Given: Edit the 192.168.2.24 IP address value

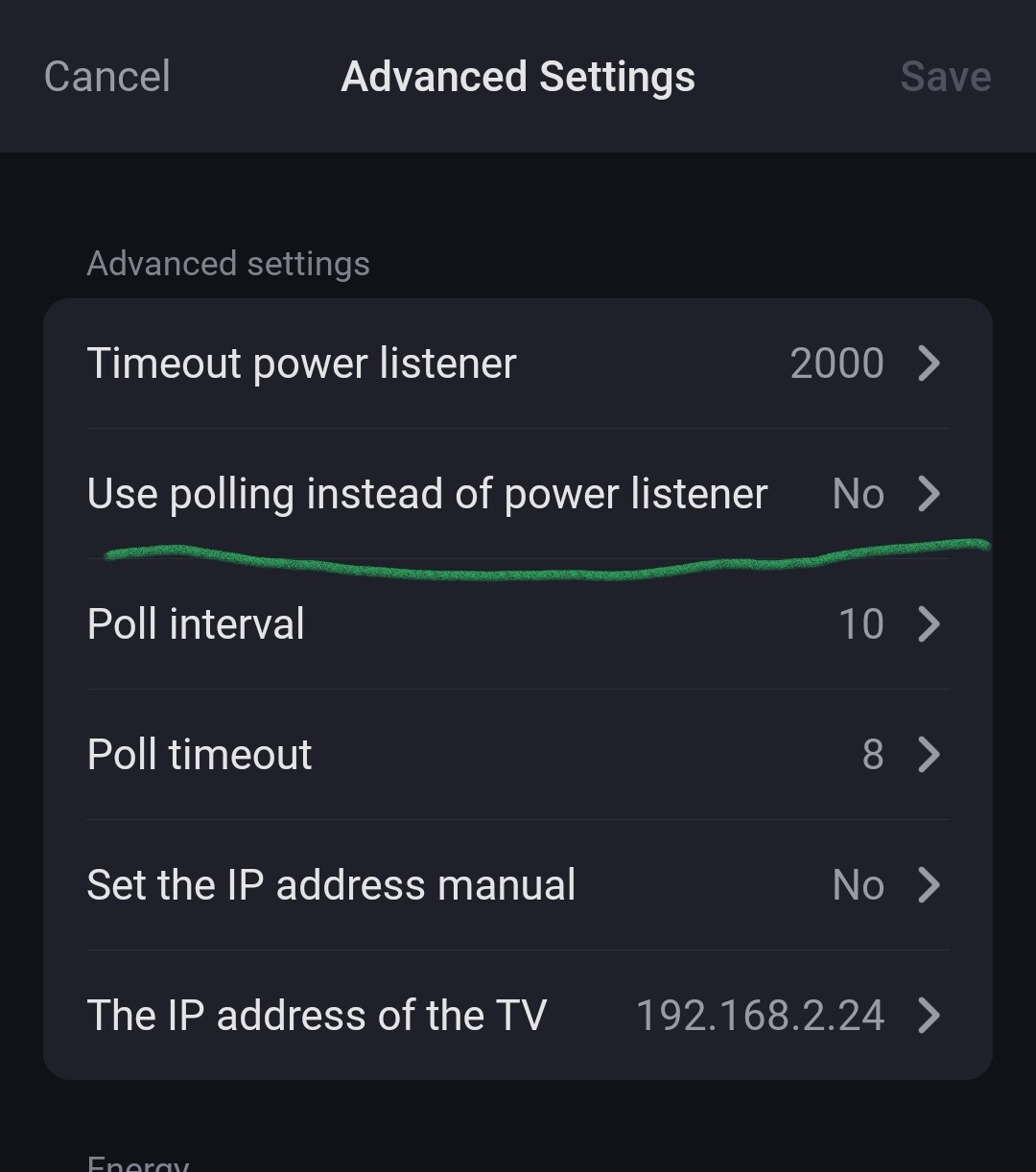Looking at the screenshot, I should click(x=760, y=1016).
